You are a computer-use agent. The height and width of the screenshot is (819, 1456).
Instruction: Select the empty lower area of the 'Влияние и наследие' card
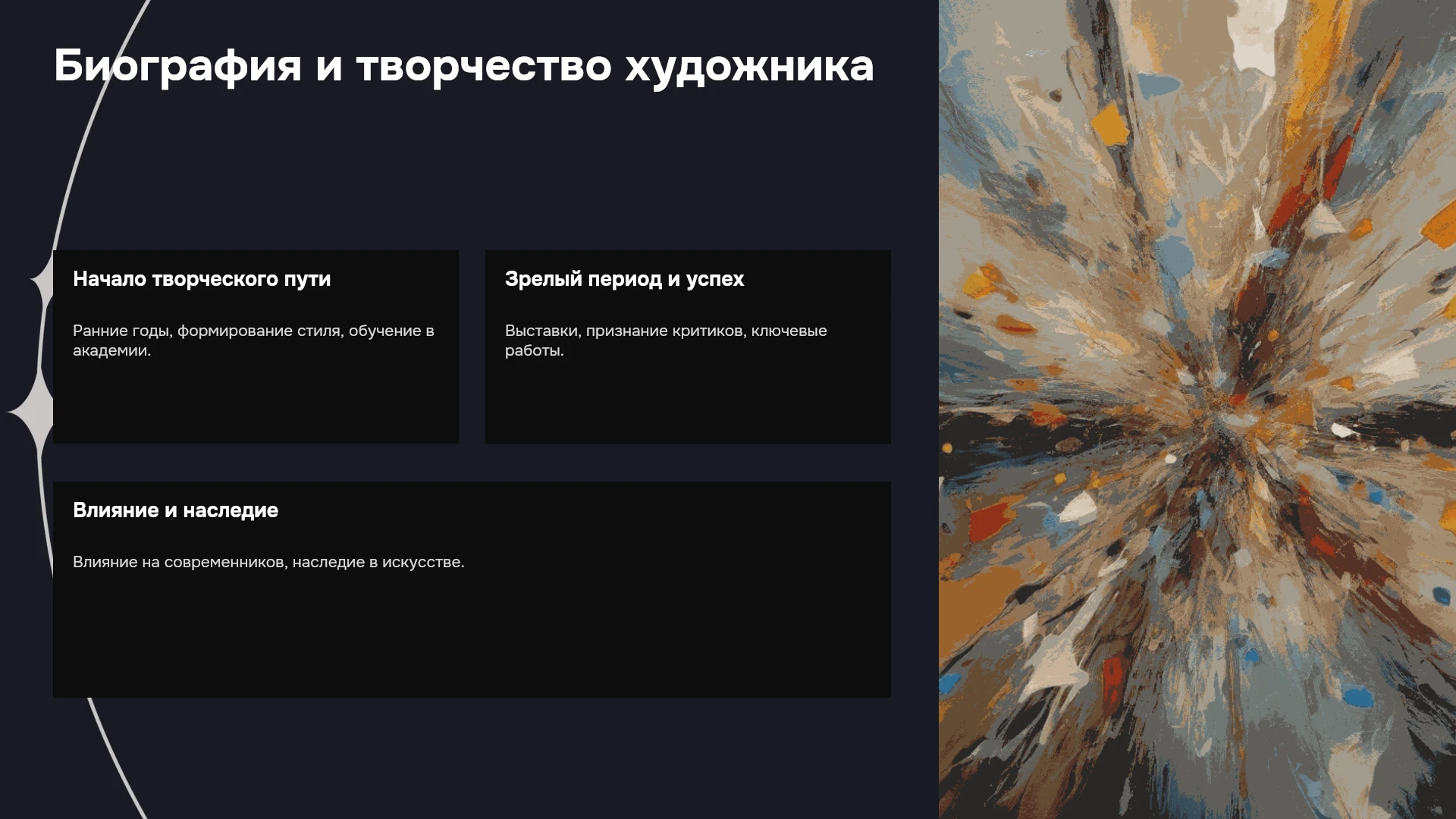(472, 637)
